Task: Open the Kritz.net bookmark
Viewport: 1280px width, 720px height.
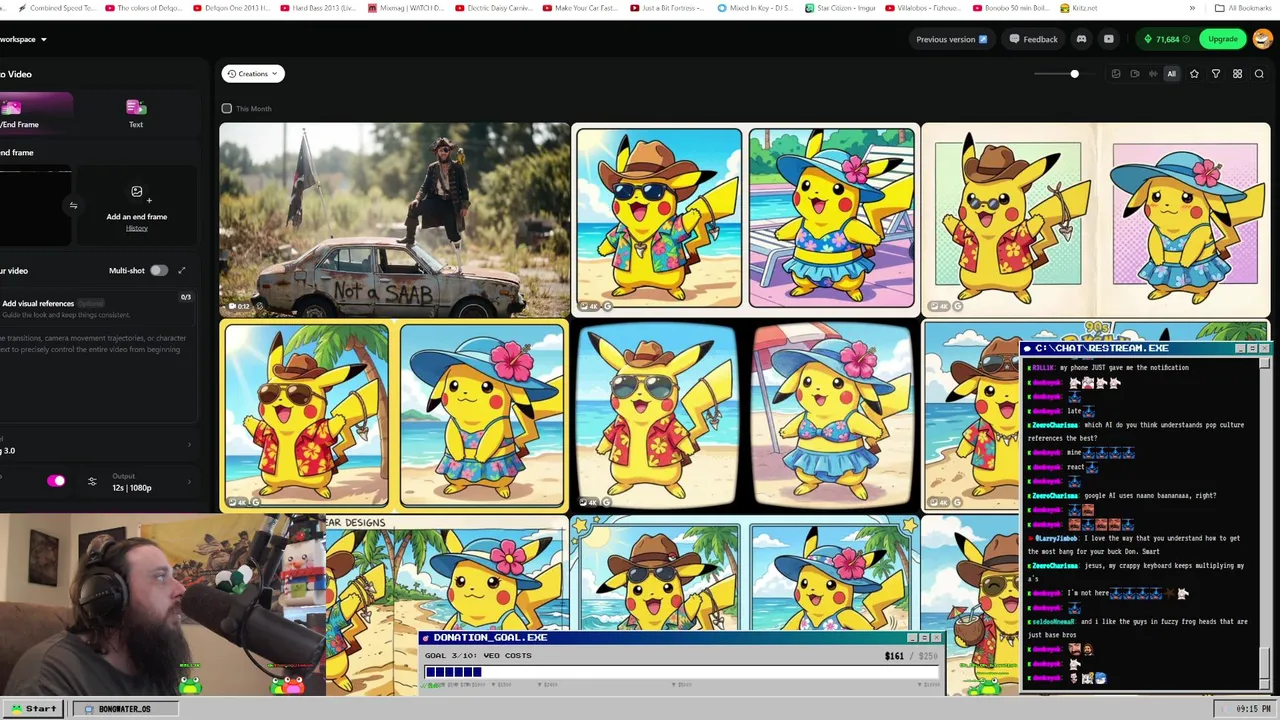Action: [x=1078, y=8]
